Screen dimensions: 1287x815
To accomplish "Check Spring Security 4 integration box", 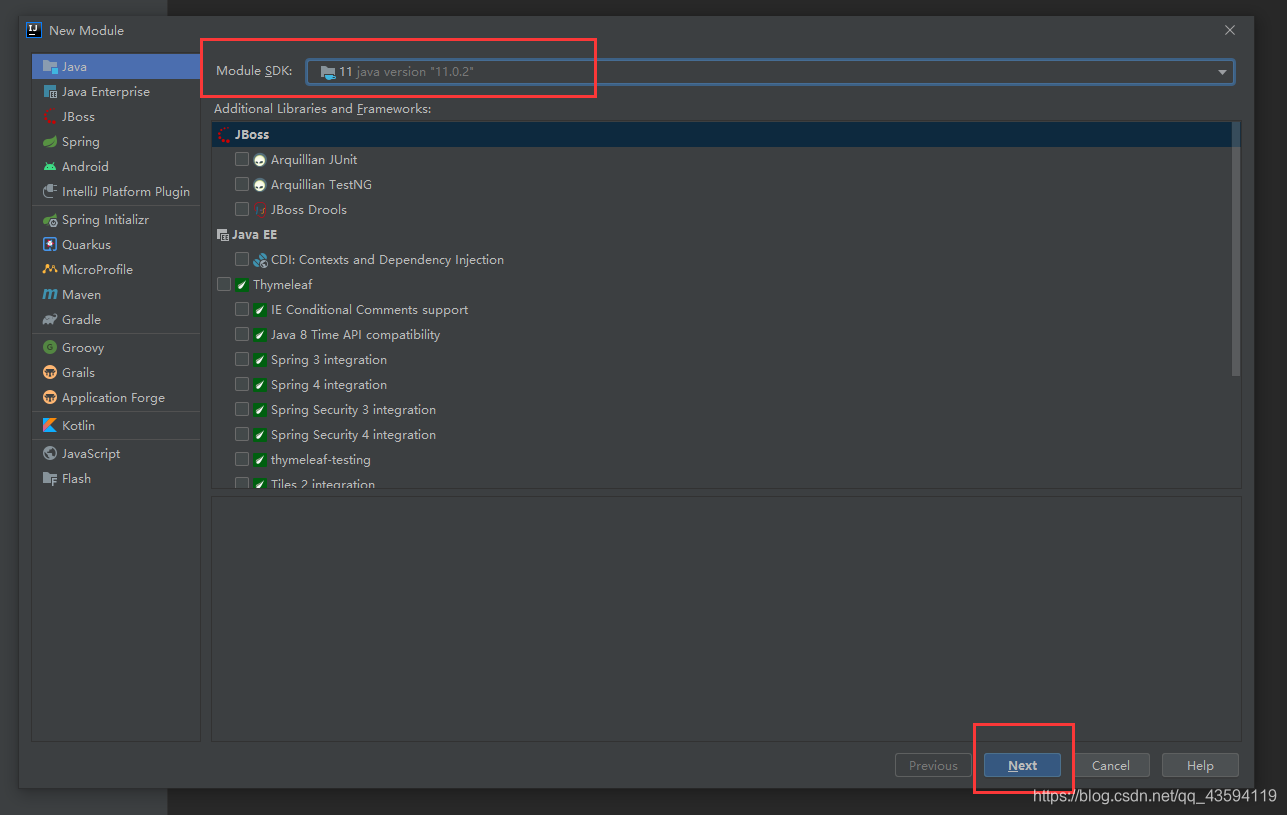I will point(242,435).
